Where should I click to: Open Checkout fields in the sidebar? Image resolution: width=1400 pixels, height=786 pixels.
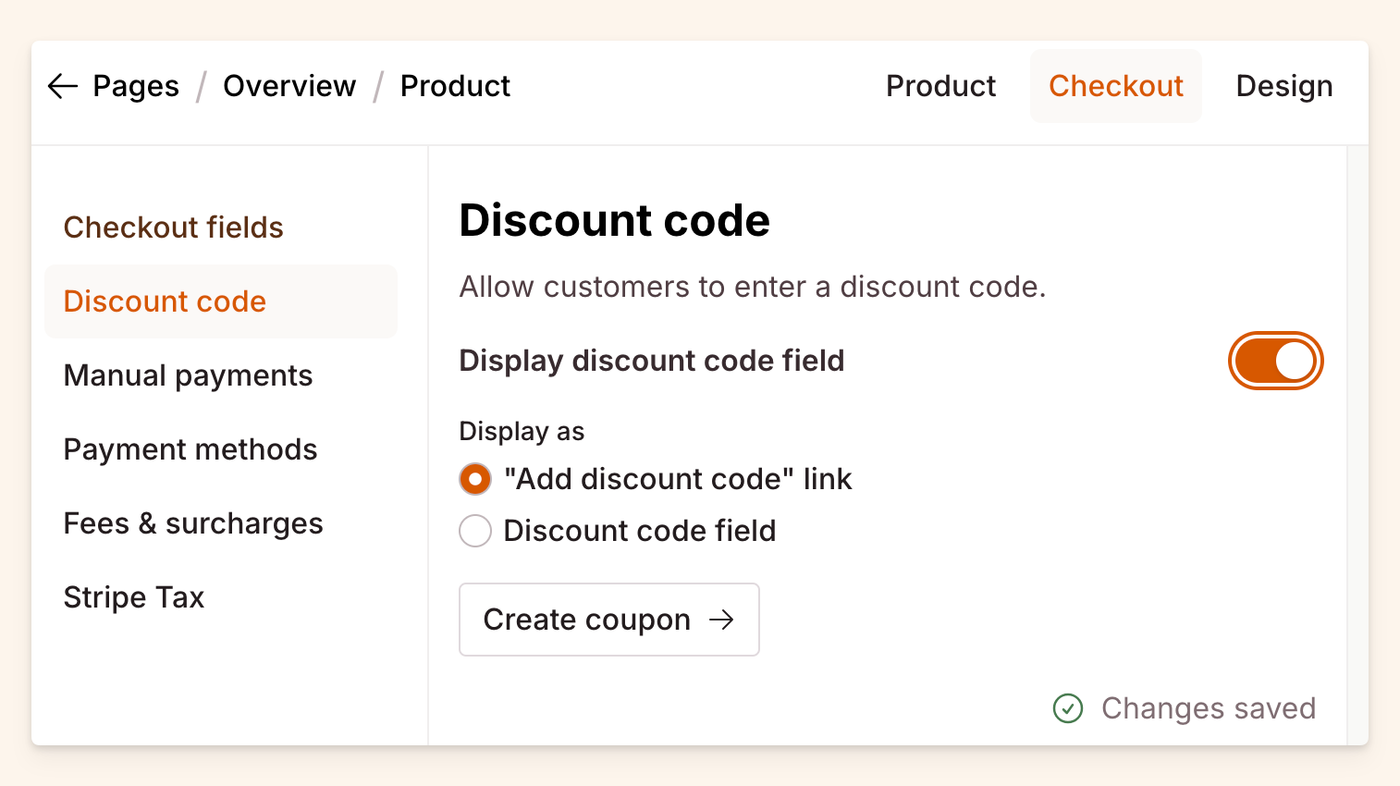tap(174, 228)
